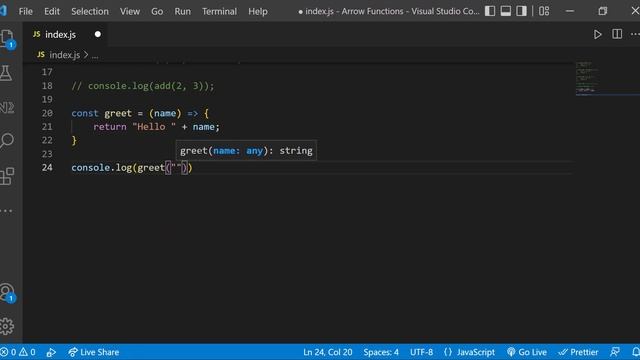Viewport: 640px width, 360px height.
Task: Open the Explorer view in activity bar
Action: 7,39
